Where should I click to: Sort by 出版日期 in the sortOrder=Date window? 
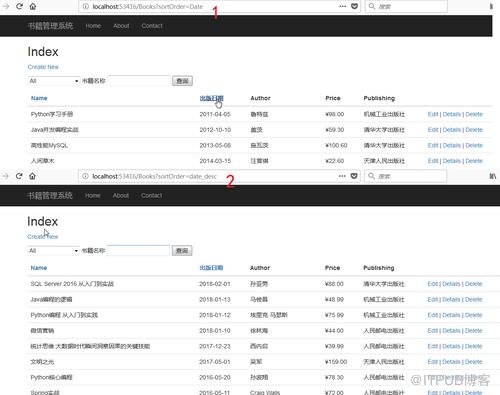(211, 98)
